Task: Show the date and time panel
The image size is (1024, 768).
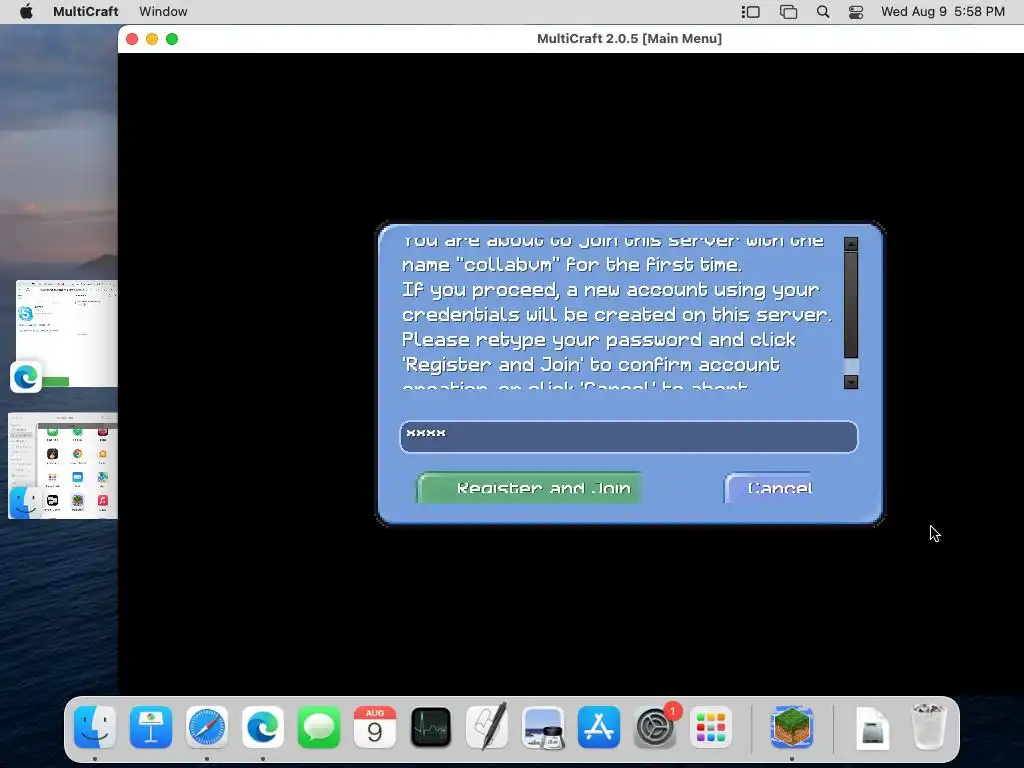Action: pyautogui.click(x=942, y=12)
